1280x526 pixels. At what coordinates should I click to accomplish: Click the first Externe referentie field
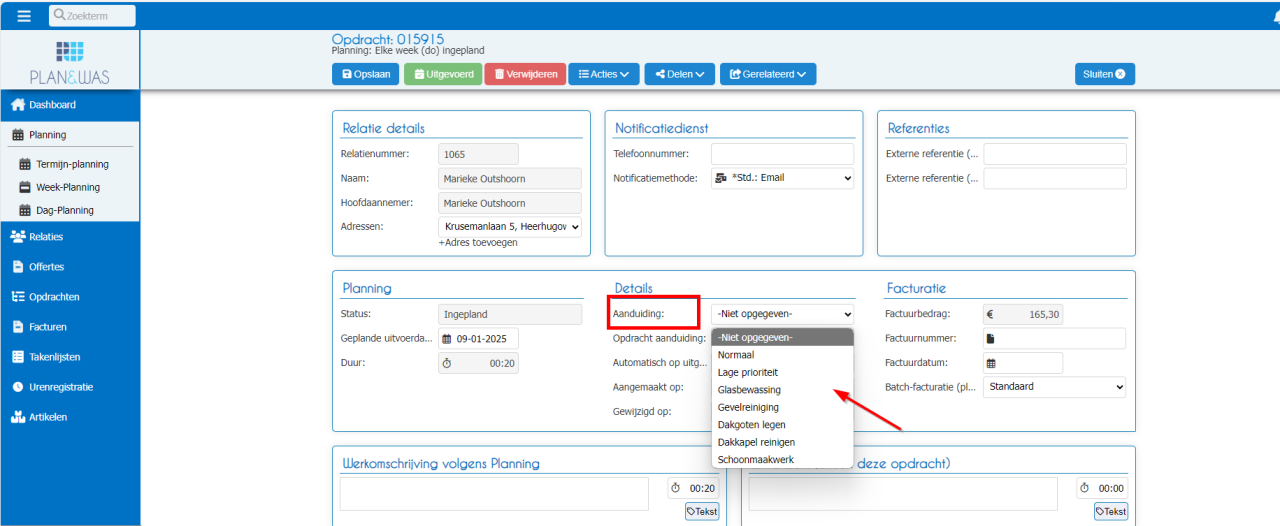pyautogui.click(x=1055, y=154)
